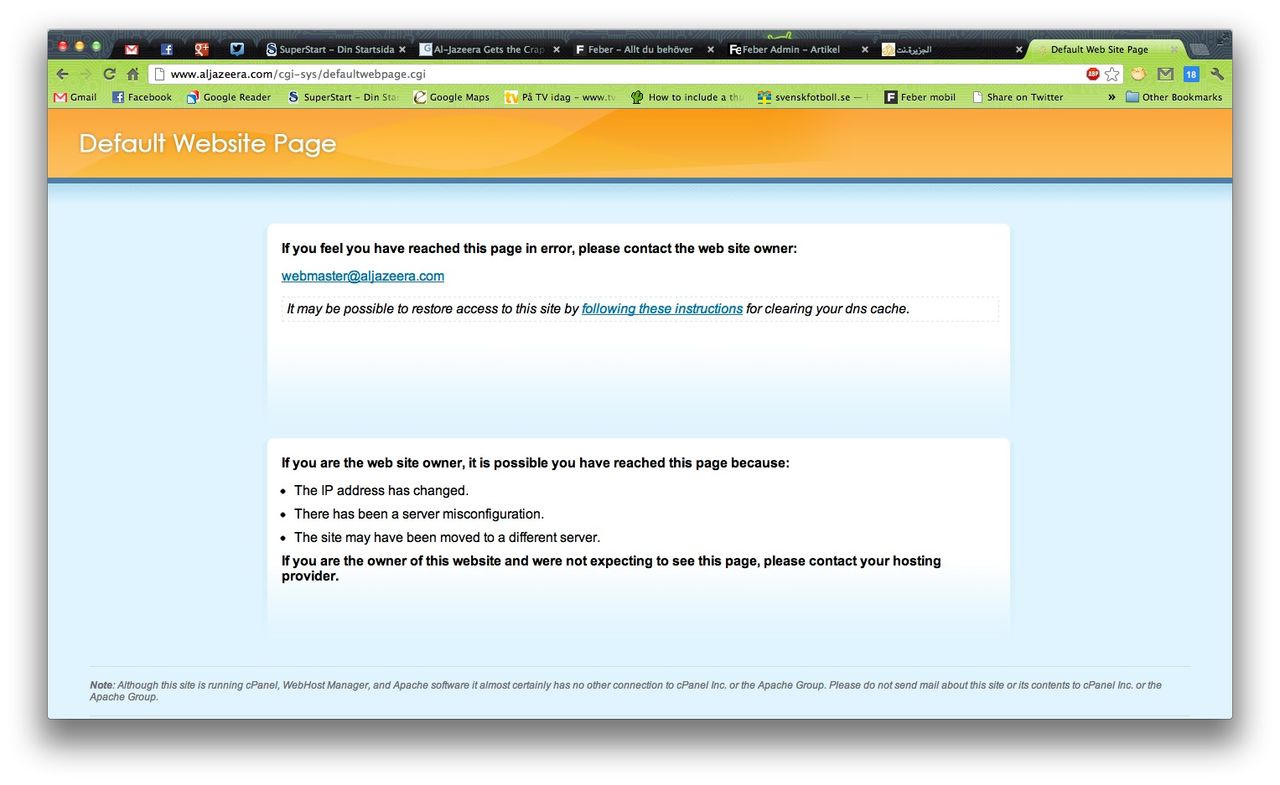Viewport: 1280px width, 785px height.
Task: Reload the page with the refresh icon
Action: [x=109, y=74]
